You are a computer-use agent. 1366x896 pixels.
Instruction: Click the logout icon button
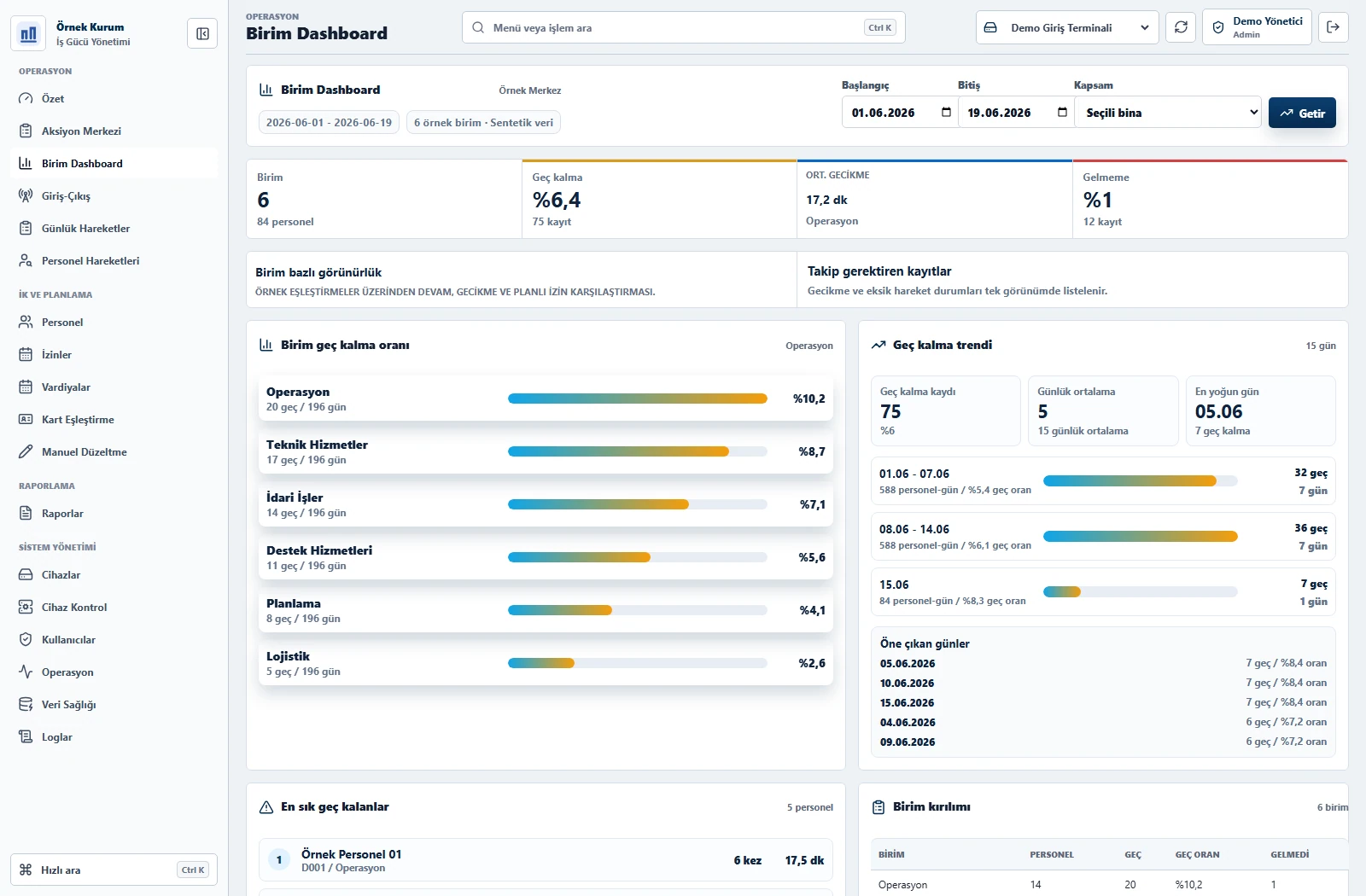1334,27
